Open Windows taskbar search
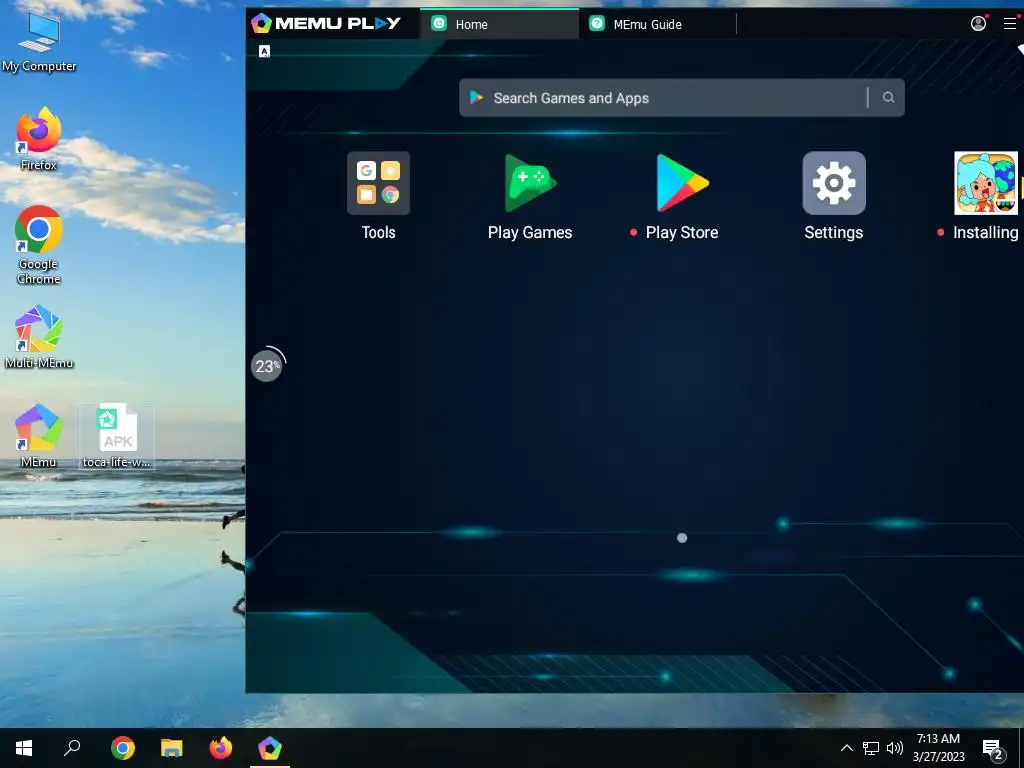Viewport: 1024px width, 768px height. tap(72, 748)
